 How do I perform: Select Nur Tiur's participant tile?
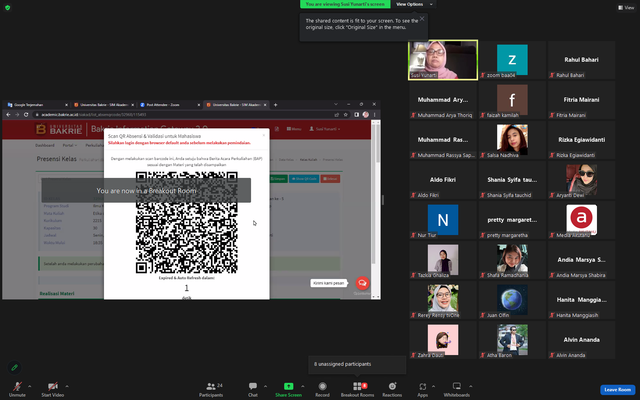click(x=443, y=220)
